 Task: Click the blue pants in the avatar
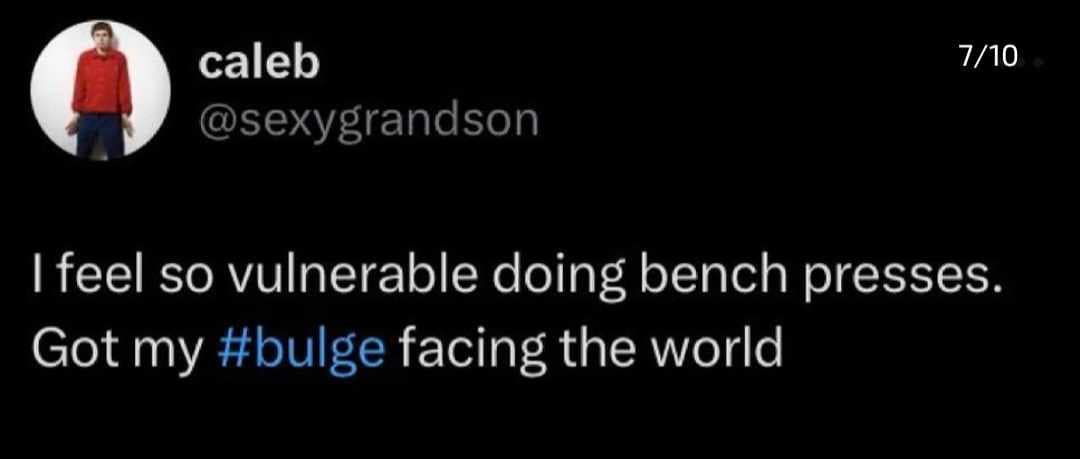[x=101, y=135]
